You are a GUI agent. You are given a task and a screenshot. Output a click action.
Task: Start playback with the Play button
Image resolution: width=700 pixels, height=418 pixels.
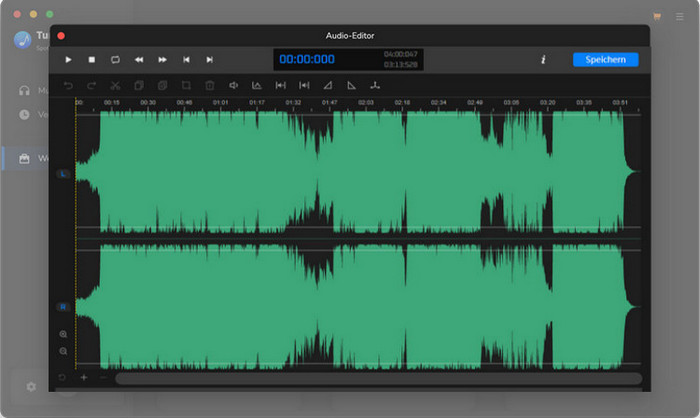point(68,59)
